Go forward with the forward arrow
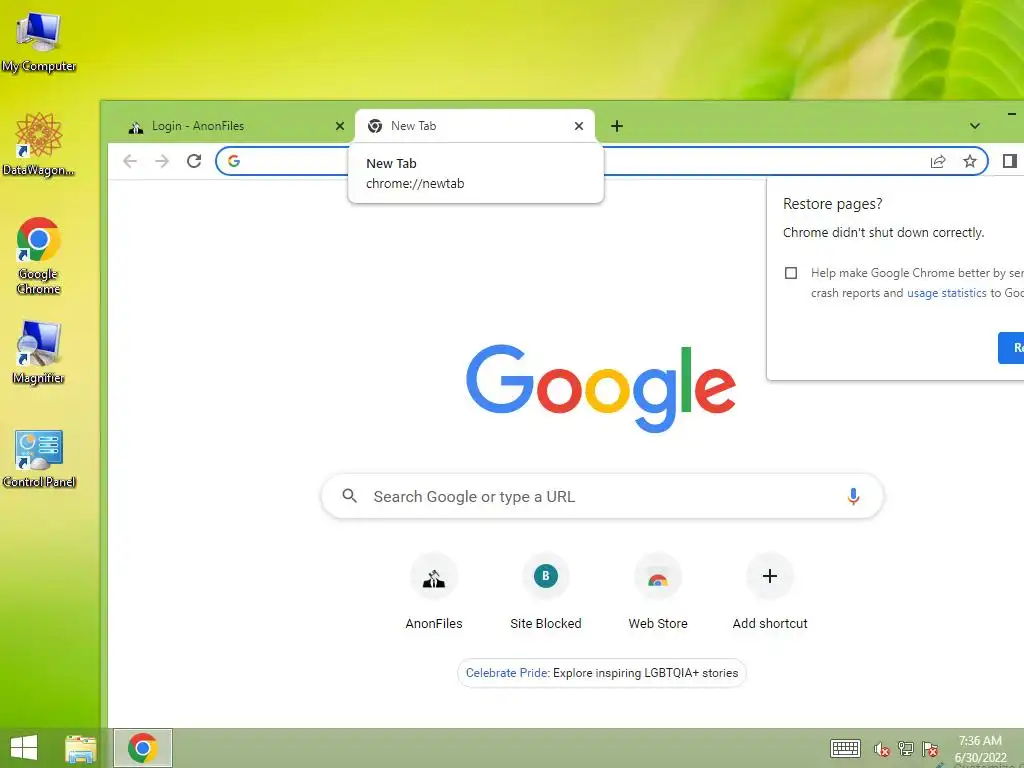 coord(162,161)
